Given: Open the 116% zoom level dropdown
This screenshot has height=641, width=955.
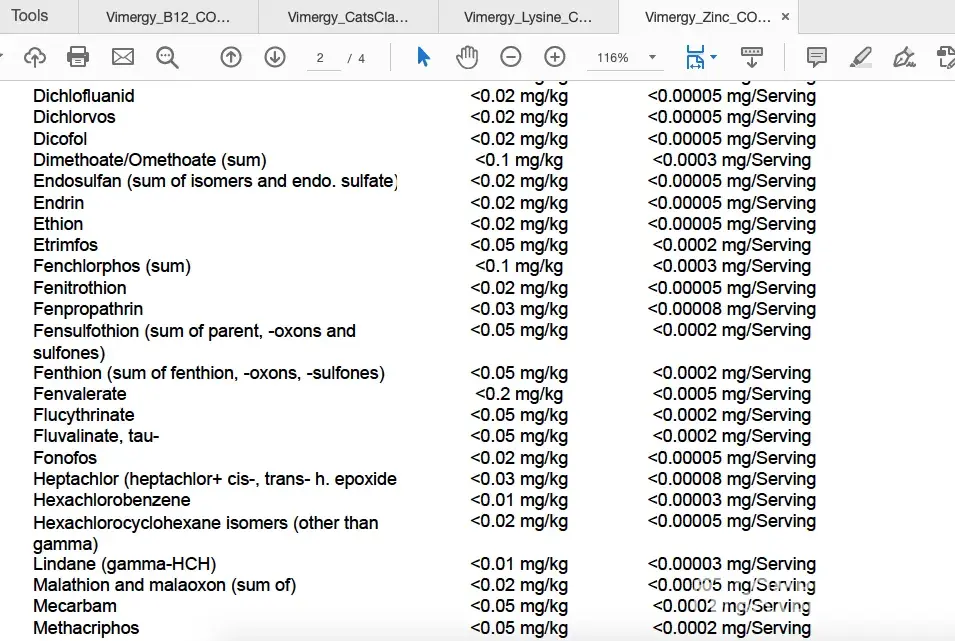Looking at the screenshot, I should pyautogui.click(x=652, y=58).
